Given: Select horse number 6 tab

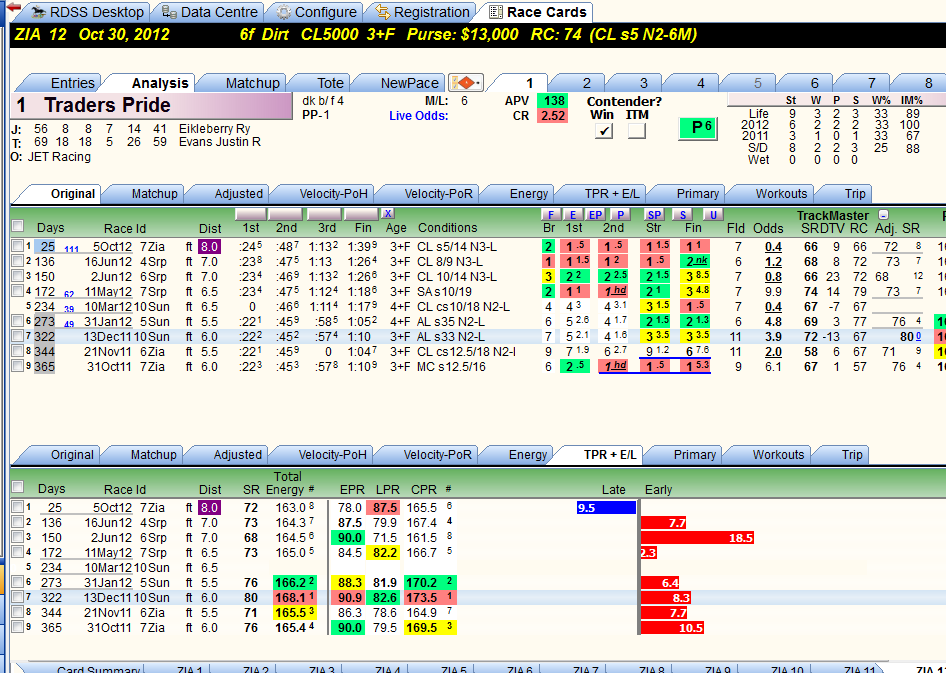Looking at the screenshot, I should pyautogui.click(x=814, y=83).
